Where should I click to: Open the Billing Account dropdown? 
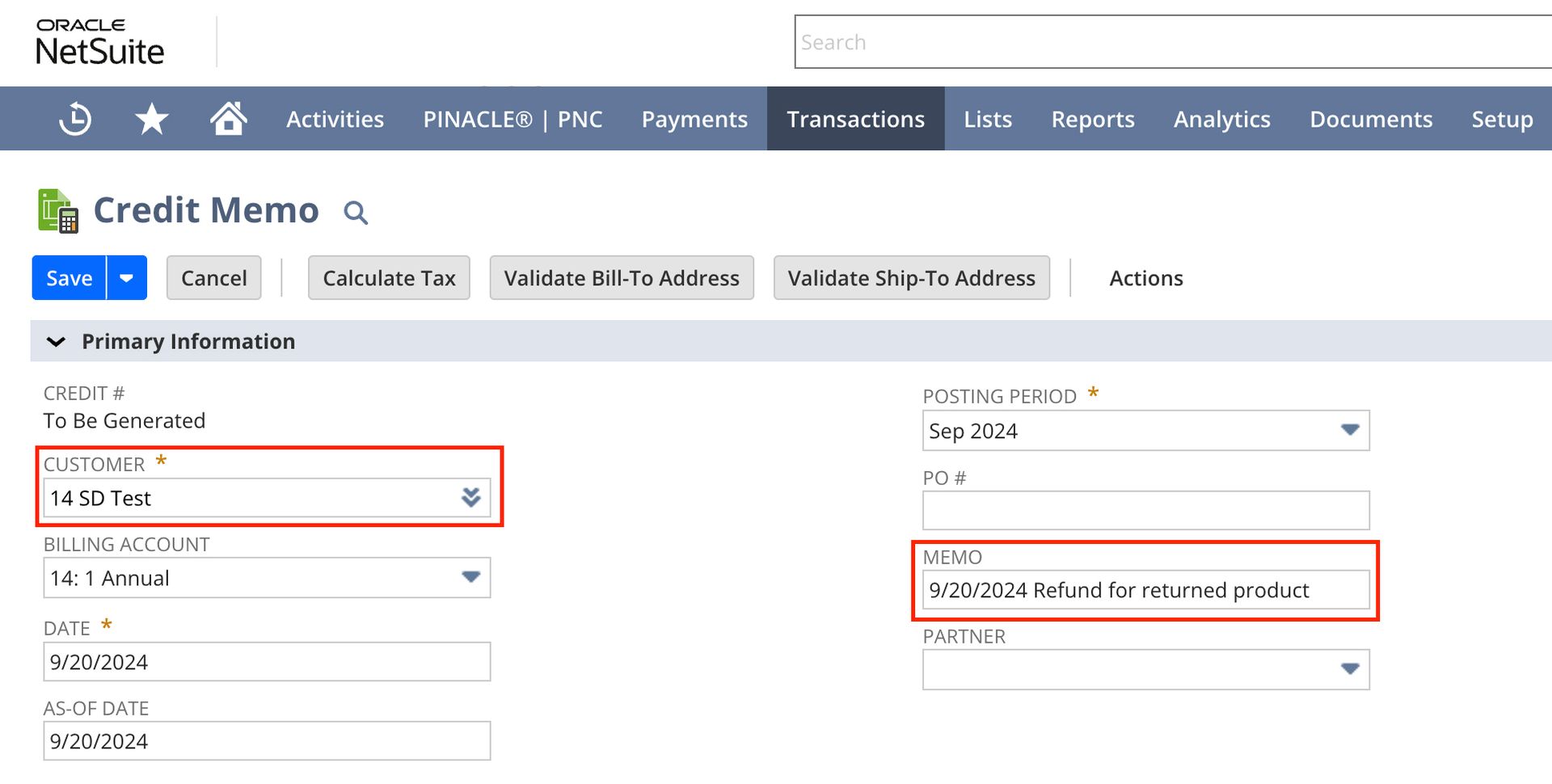[x=471, y=577]
